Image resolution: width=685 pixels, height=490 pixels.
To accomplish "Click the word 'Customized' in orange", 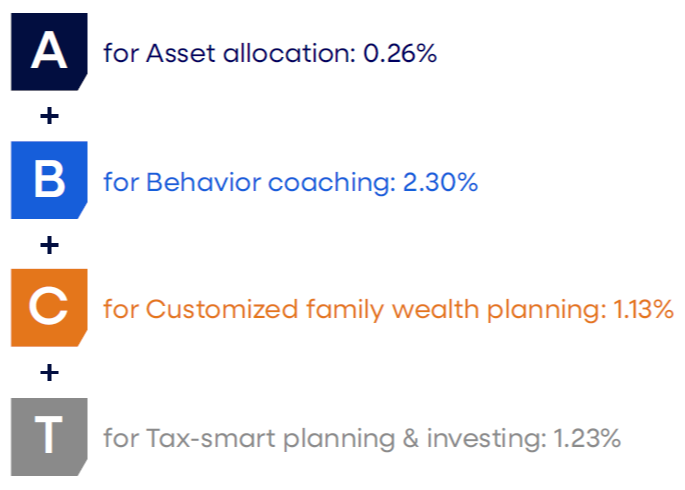I will (222, 310).
